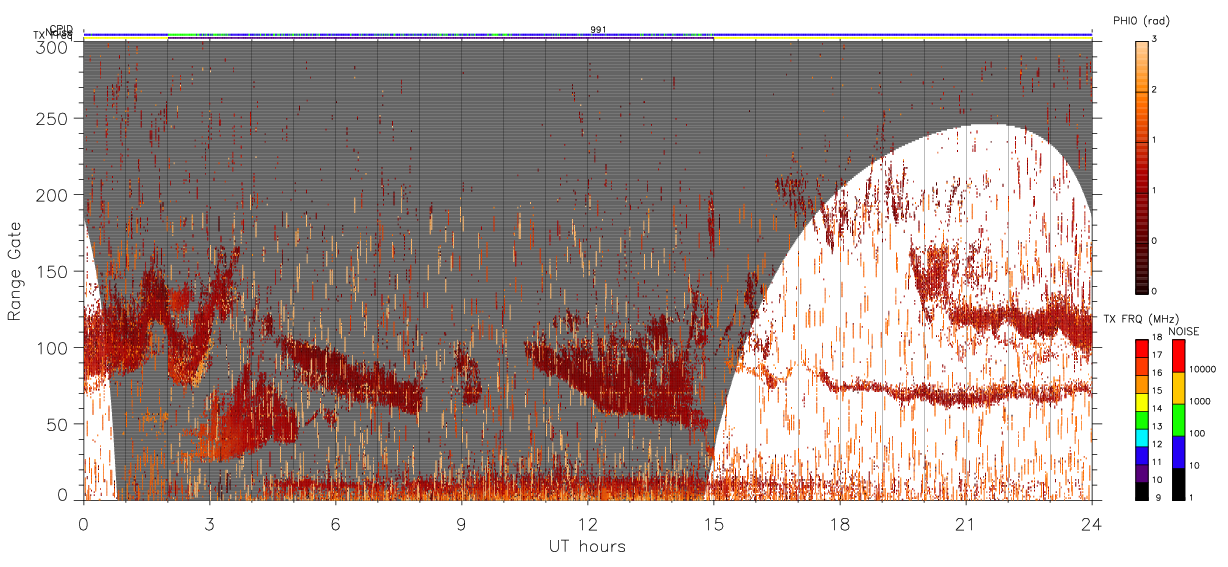Screen dimensions: 1228x567
Task: Pick the purple 10–11 MHz frequency swatch
Action: [x=1143, y=471]
